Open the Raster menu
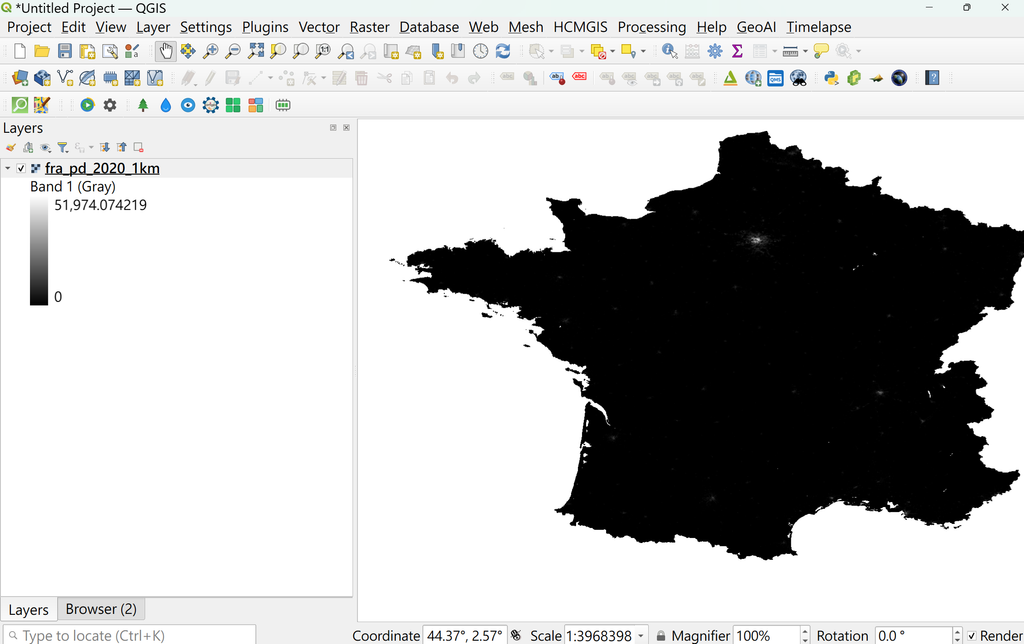The height and width of the screenshot is (644, 1024). pyautogui.click(x=370, y=27)
